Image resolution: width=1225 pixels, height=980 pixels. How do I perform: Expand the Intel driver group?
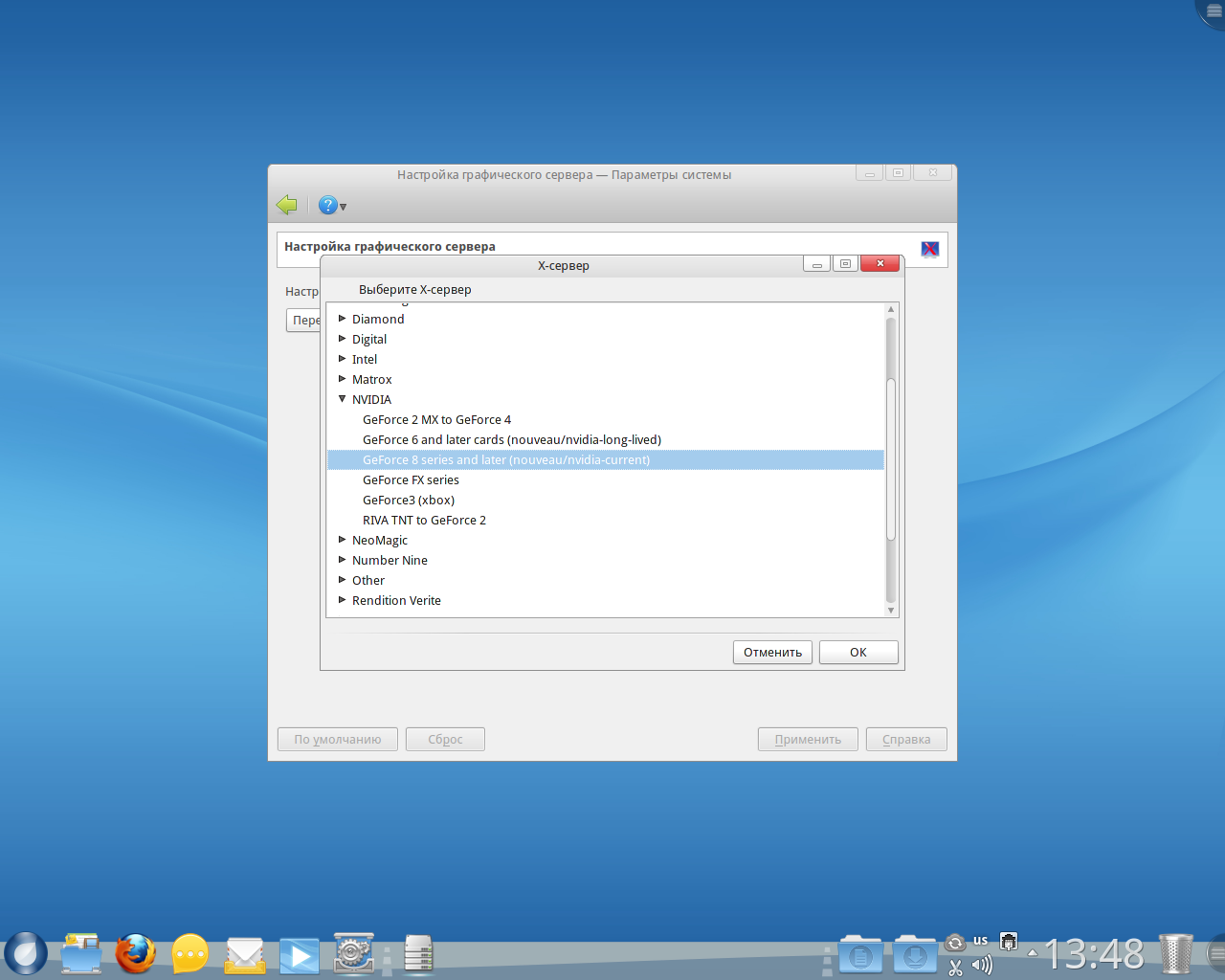343,359
